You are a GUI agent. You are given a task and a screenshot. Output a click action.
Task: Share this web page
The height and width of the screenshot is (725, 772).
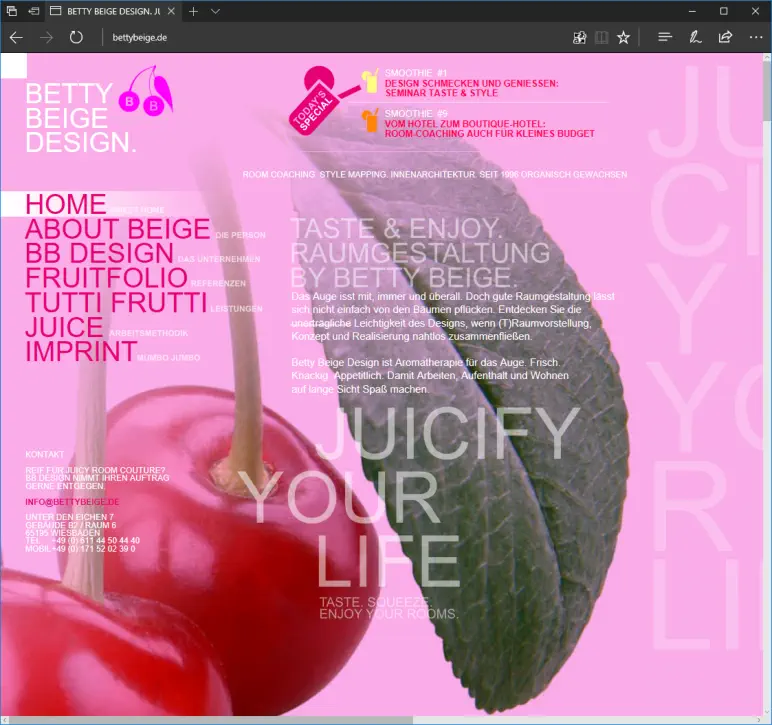[725, 37]
